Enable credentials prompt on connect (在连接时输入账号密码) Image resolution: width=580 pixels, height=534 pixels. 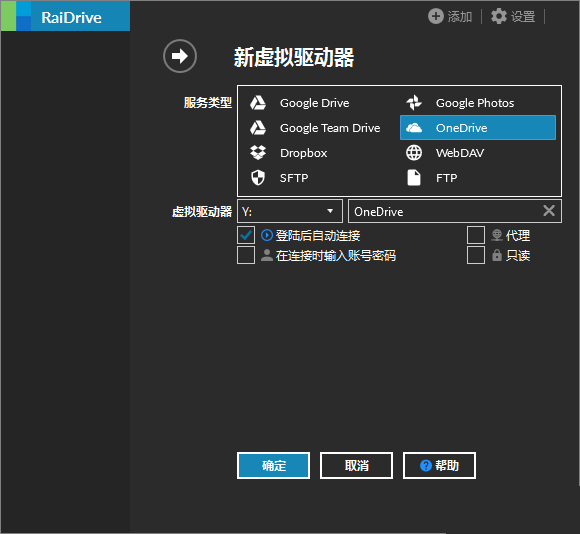[246, 255]
